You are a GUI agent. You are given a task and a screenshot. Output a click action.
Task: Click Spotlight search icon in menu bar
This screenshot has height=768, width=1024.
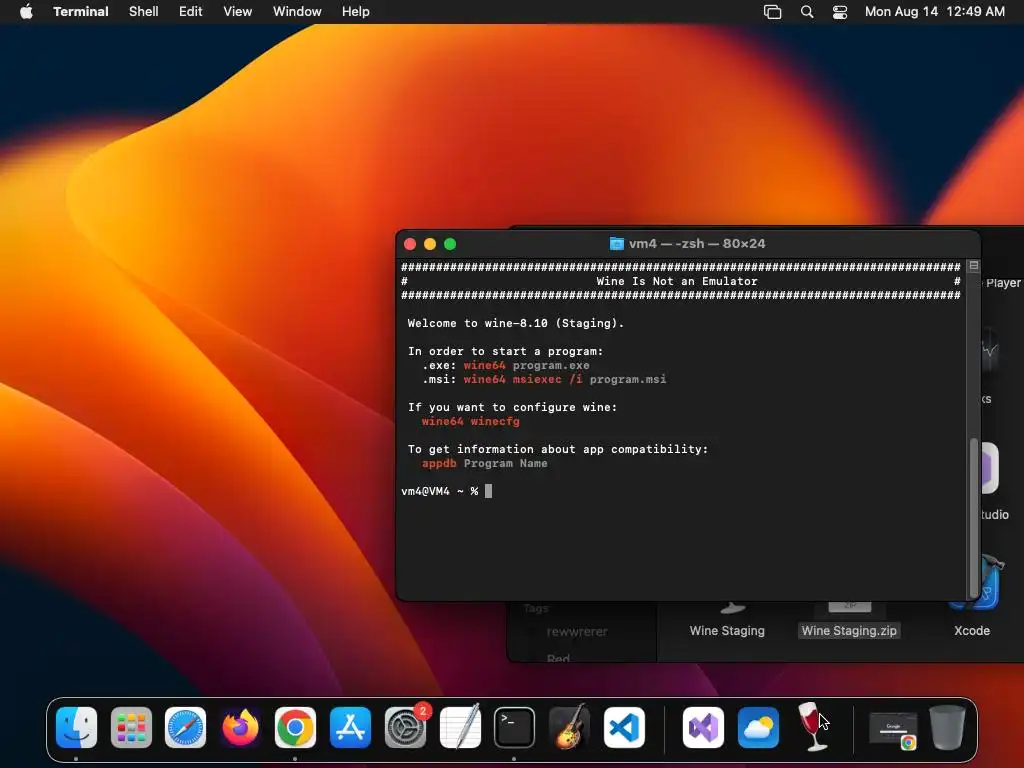pyautogui.click(x=807, y=12)
